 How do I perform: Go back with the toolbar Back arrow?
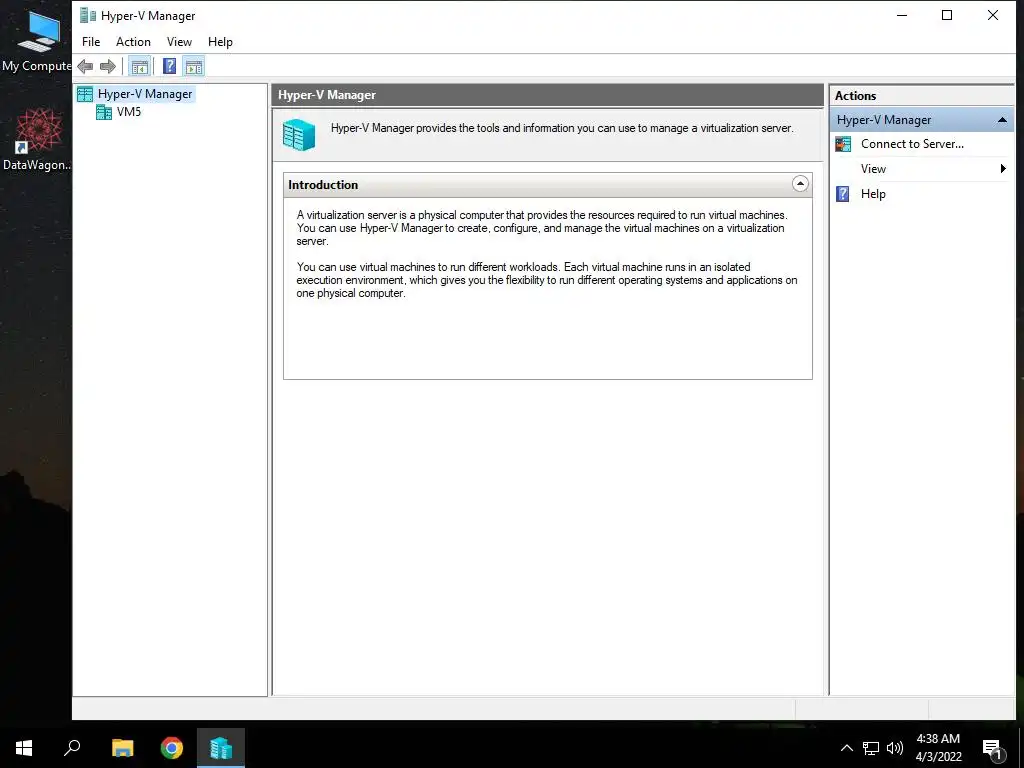click(85, 66)
